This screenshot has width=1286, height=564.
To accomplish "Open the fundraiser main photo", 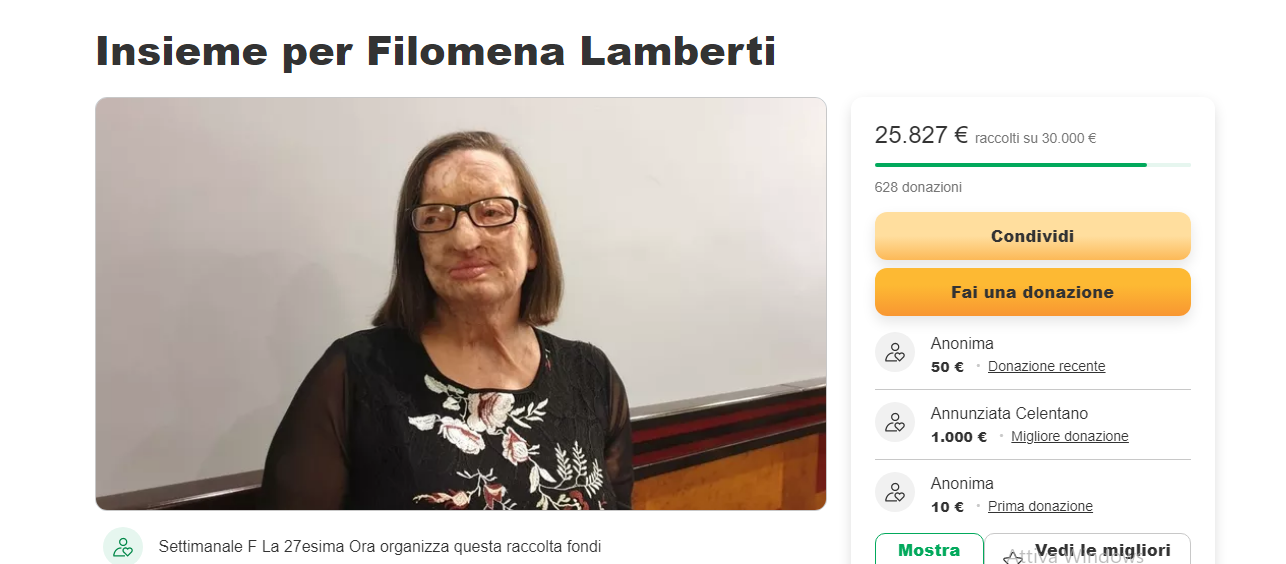I will point(461,304).
